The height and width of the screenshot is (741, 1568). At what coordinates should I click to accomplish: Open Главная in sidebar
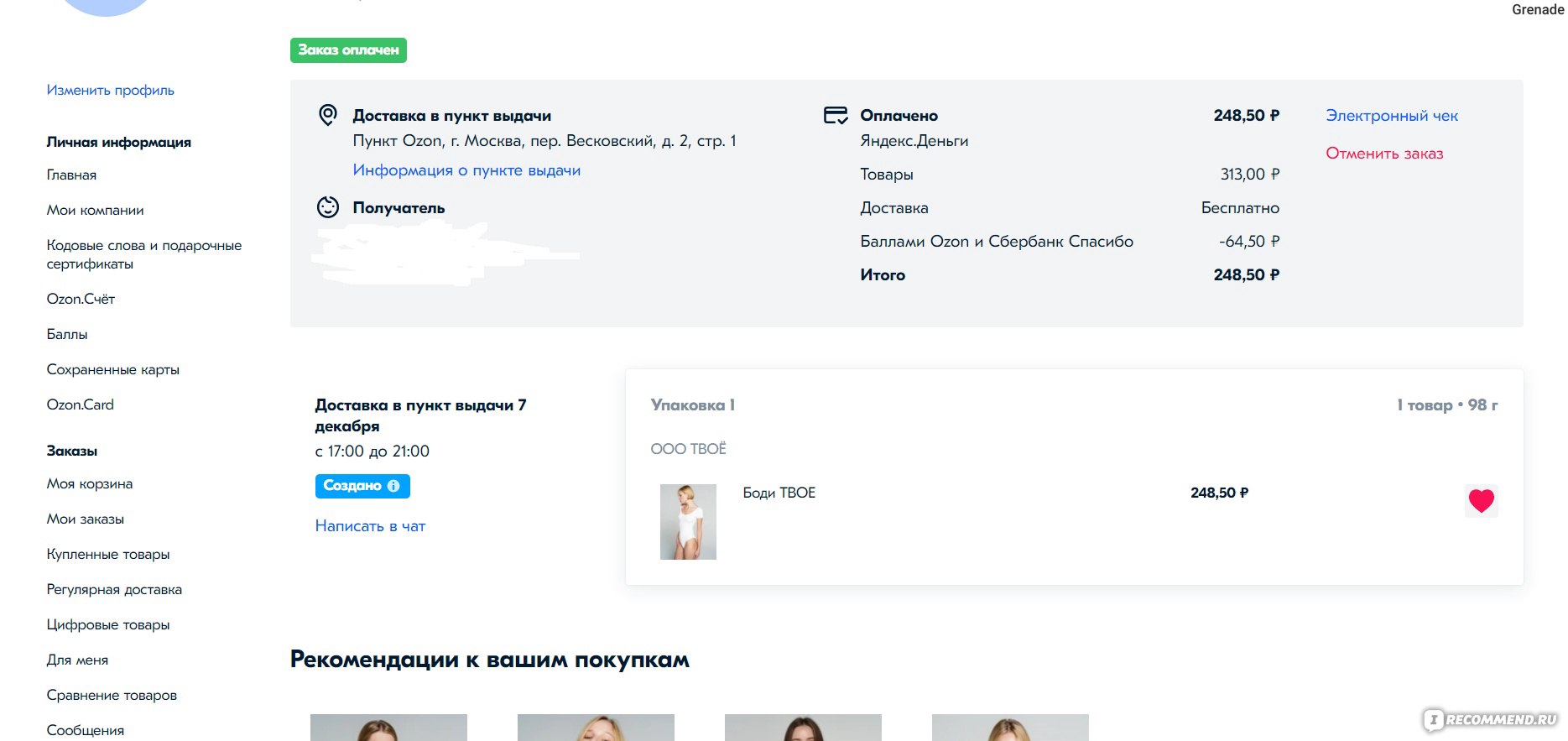71,175
